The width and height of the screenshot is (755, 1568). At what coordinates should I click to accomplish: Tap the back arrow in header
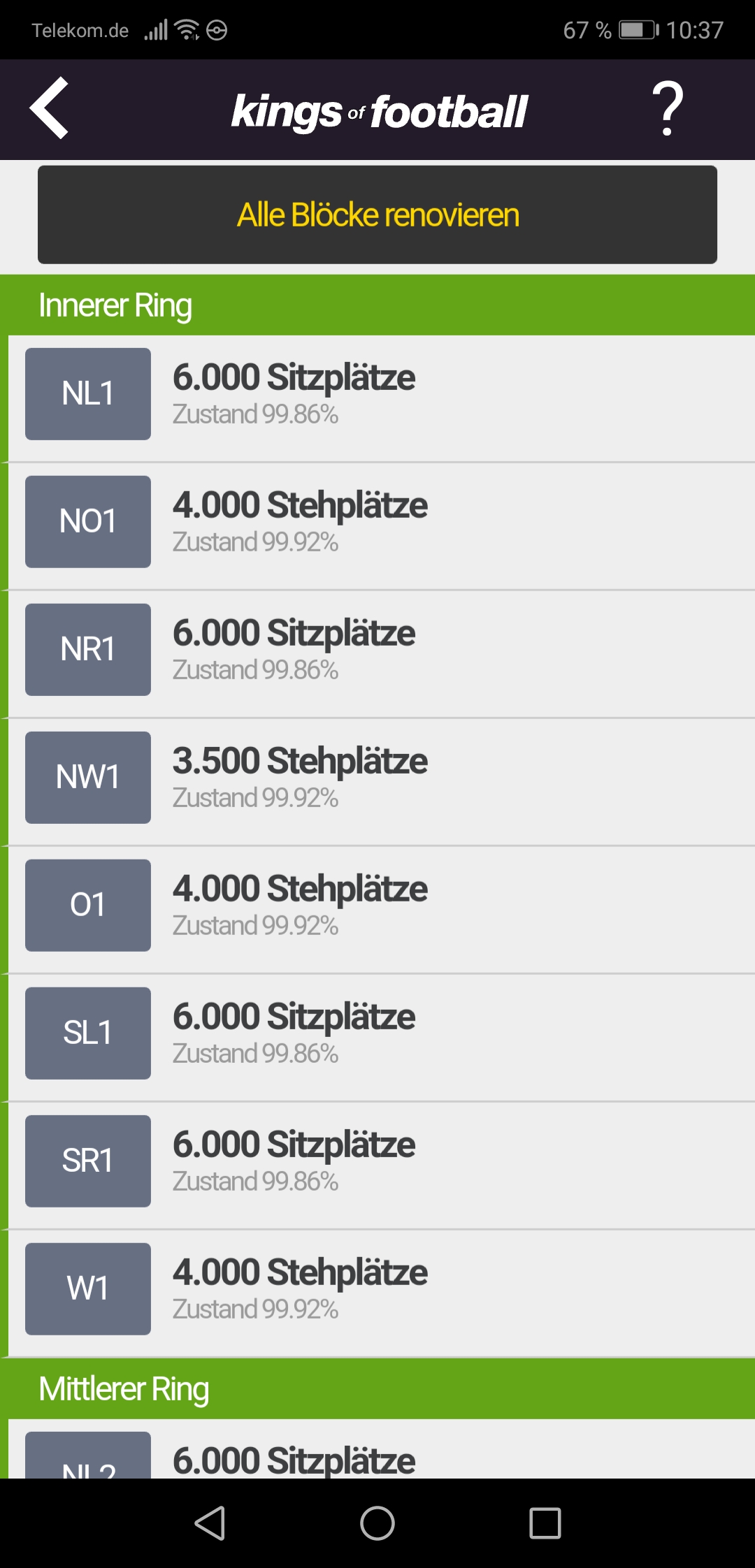pyautogui.click(x=49, y=108)
